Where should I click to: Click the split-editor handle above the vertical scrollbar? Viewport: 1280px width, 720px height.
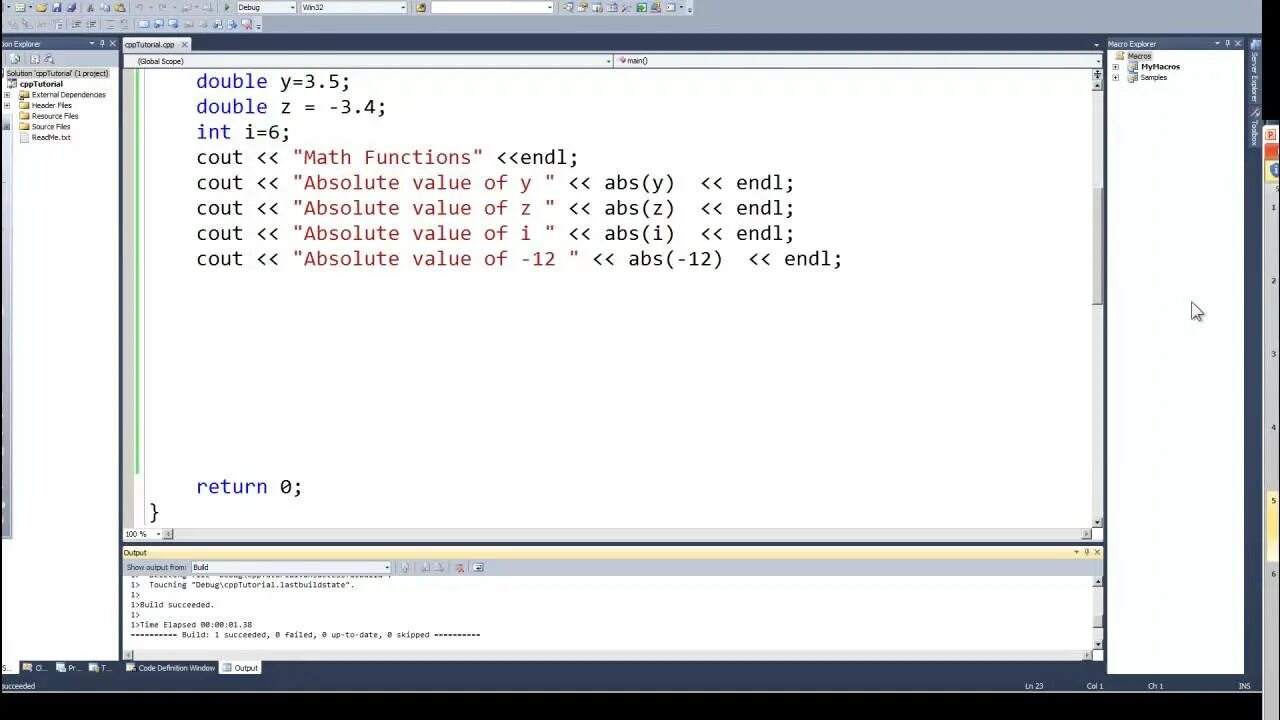[1097, 74]
